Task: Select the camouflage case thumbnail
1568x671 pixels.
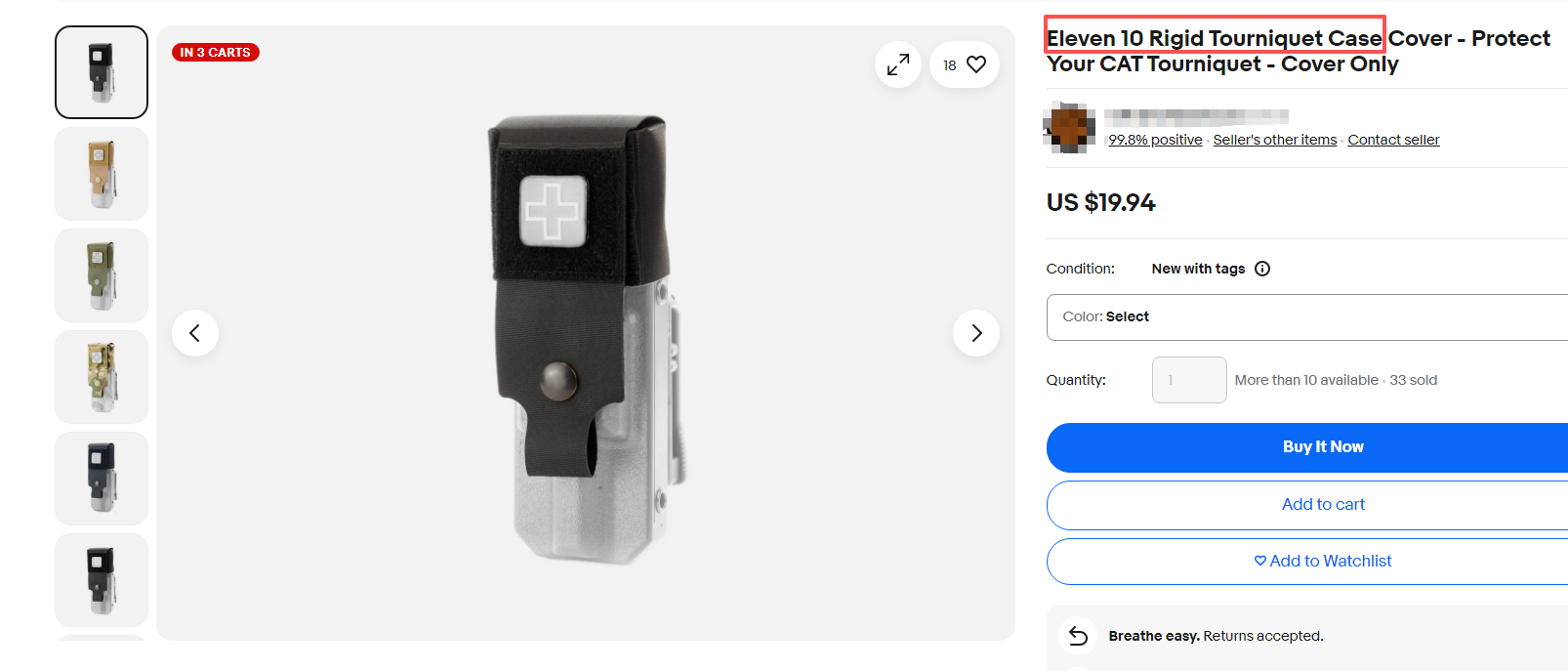Action: (x=102, y=377)
